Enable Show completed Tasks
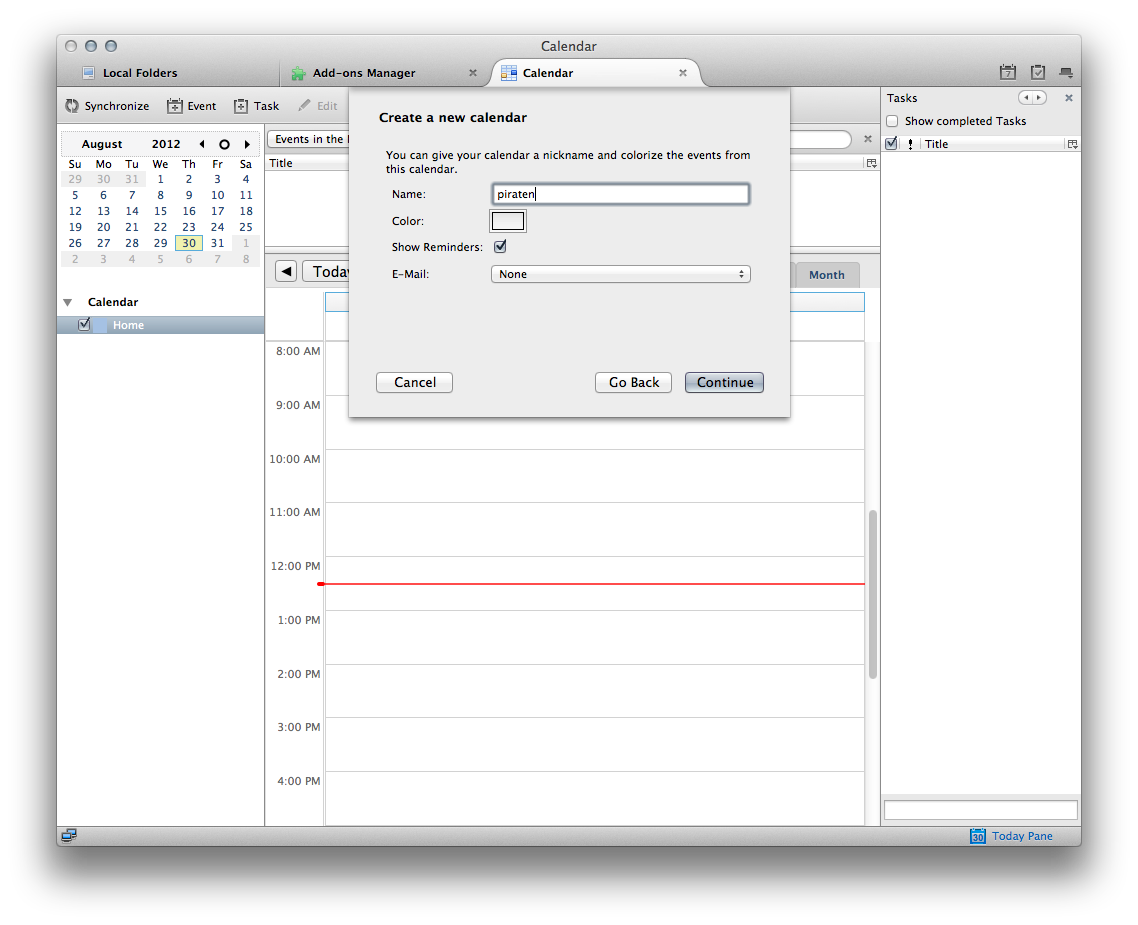The image size is (1138, 925). [x=892, y=121]
